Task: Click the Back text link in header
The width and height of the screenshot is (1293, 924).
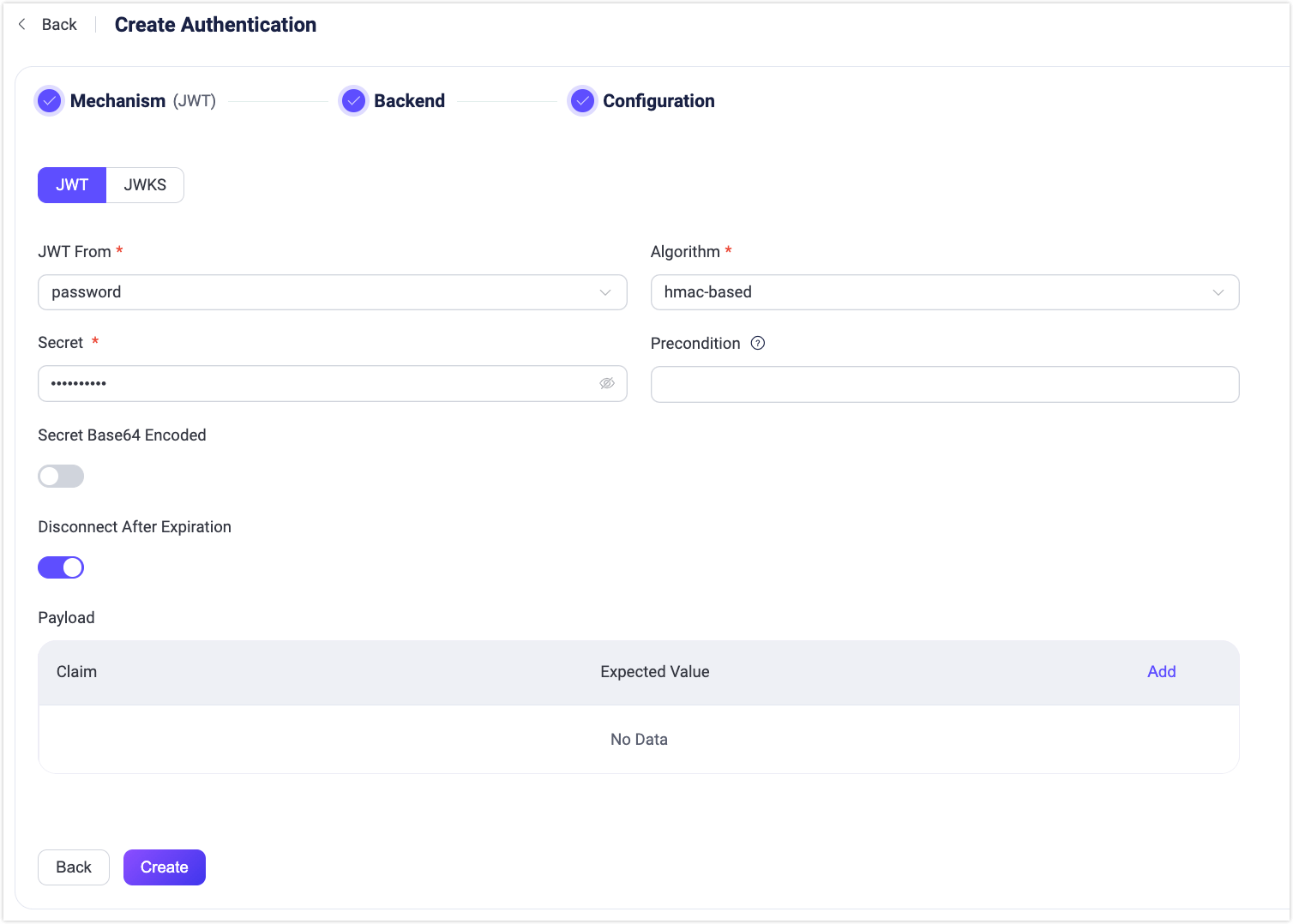Action: 59,25
